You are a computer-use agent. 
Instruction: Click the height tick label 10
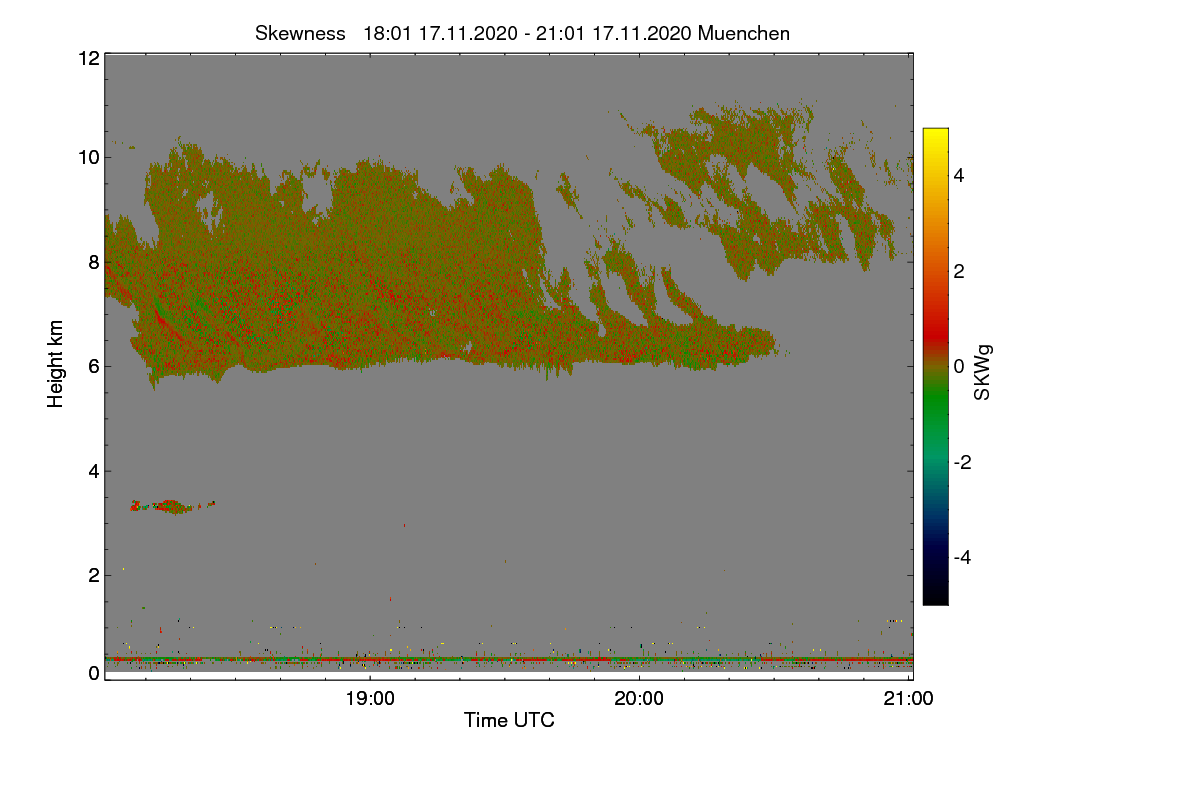point(88,157)
